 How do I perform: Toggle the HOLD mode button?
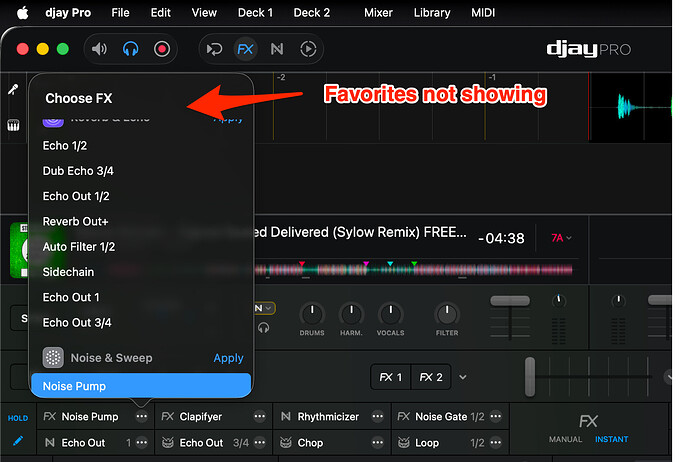(x=17, y=418)
